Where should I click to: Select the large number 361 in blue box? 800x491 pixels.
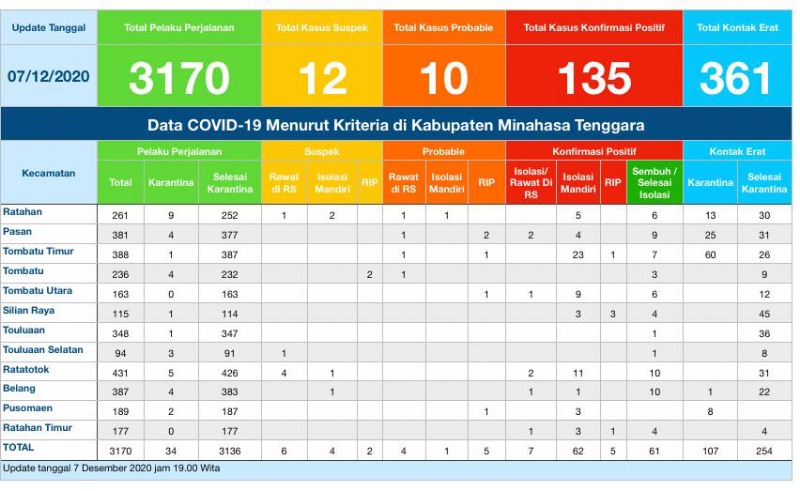(x=735, y=78)
